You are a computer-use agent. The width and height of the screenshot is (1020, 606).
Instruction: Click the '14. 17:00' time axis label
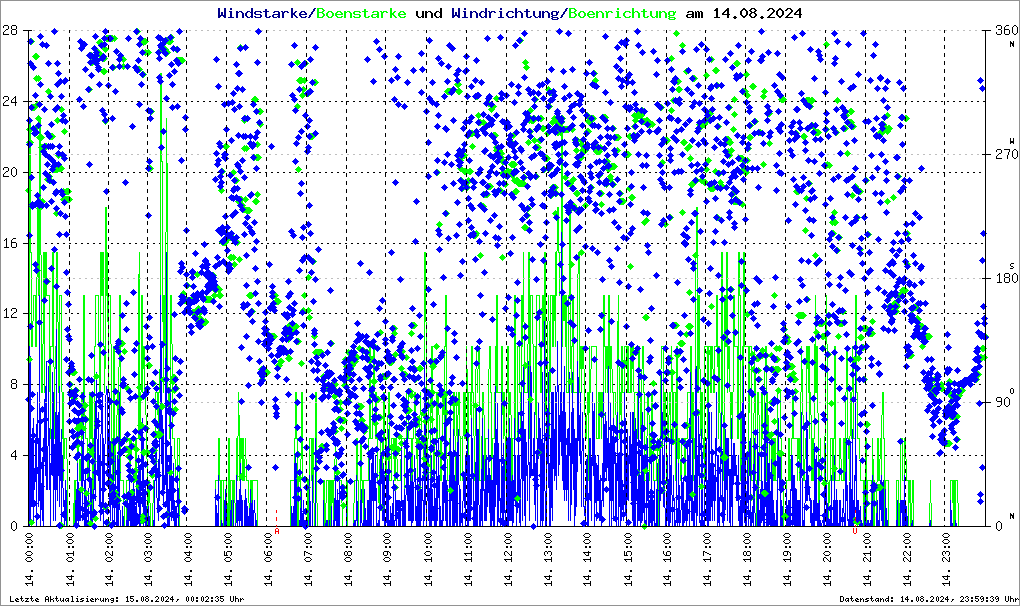tap(707, 560)
